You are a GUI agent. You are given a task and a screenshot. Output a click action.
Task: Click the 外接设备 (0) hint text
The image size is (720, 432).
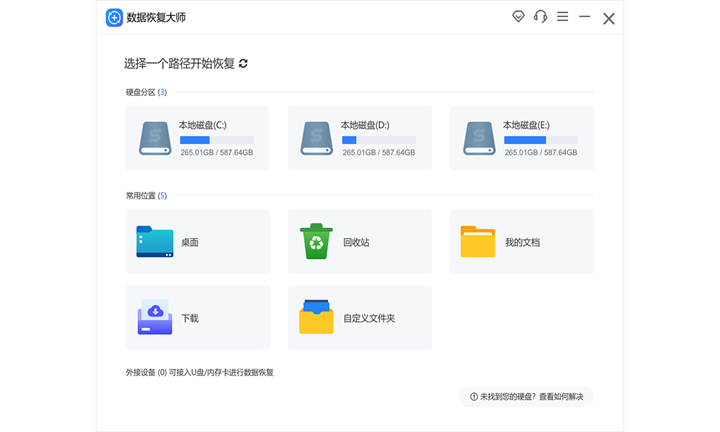pyautogui.click(x=200, y=372)
